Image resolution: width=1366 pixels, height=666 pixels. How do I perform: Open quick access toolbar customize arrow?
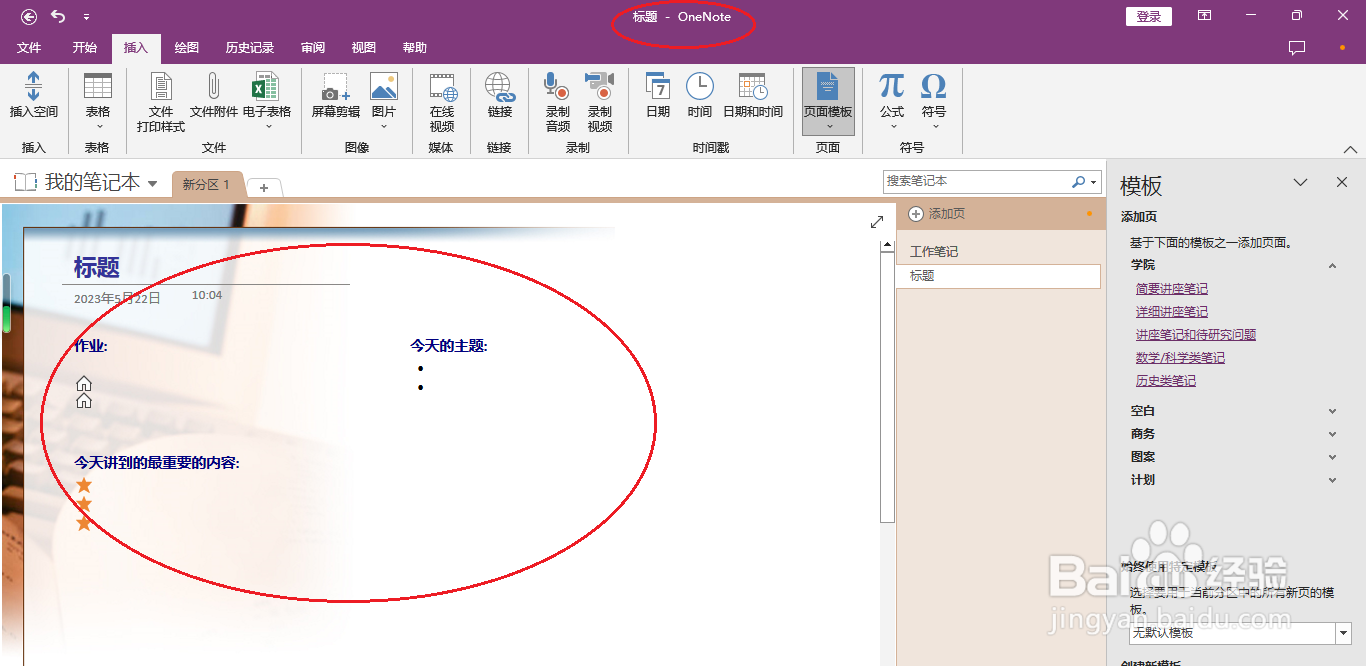coord(86,17)
